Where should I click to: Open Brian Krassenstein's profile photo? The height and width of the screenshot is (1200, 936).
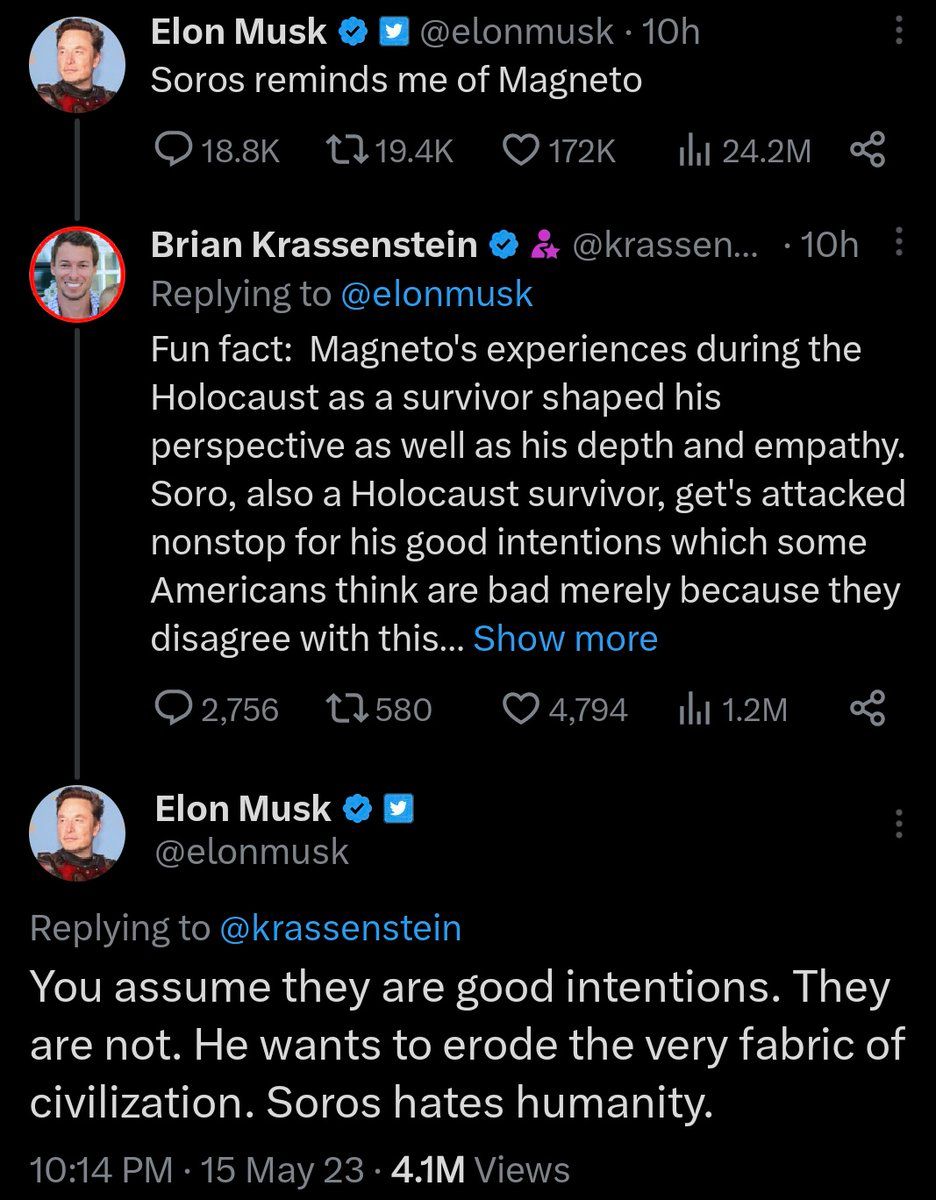tap(77, 271)
